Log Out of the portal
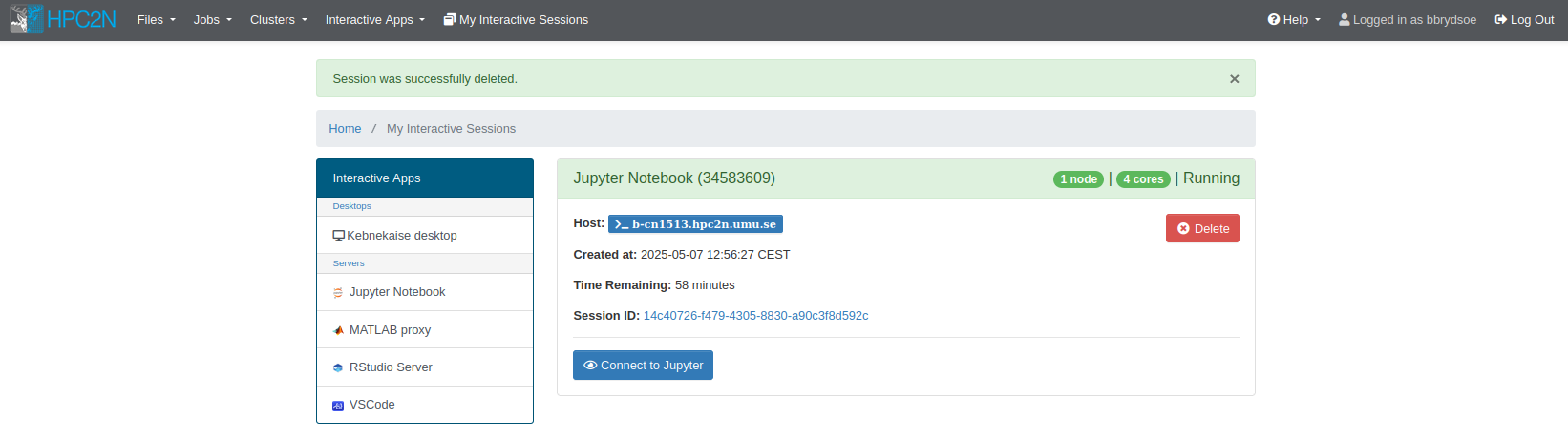 [1524, 19]
